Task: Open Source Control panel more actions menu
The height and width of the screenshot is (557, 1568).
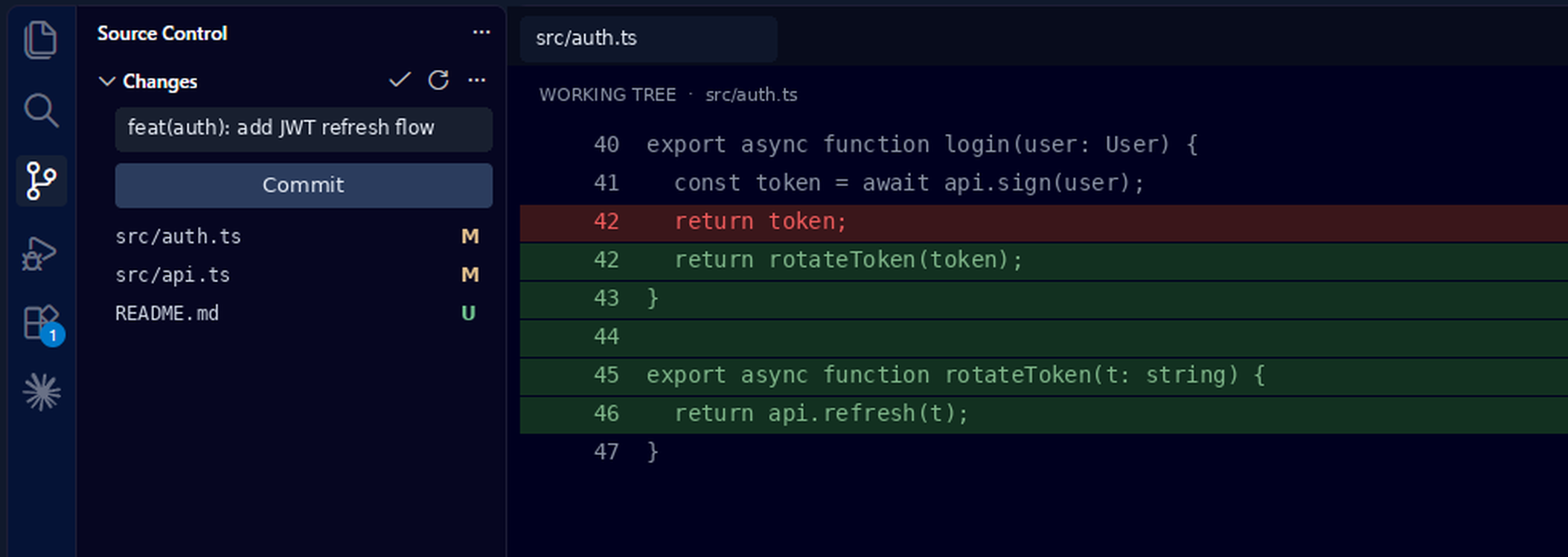Action: 481,32
